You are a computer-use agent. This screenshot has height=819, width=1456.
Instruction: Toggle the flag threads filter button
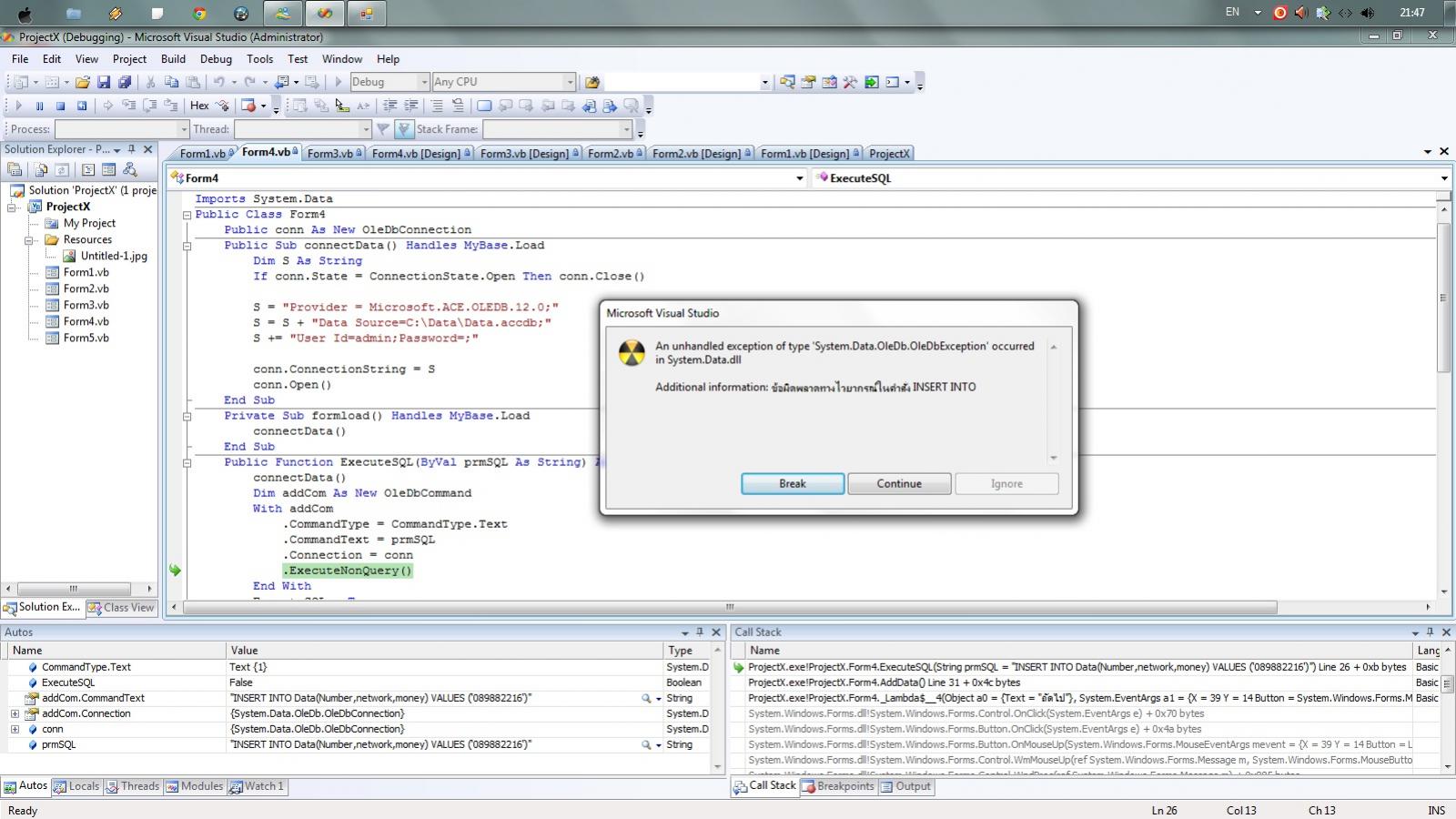(404, 129)
